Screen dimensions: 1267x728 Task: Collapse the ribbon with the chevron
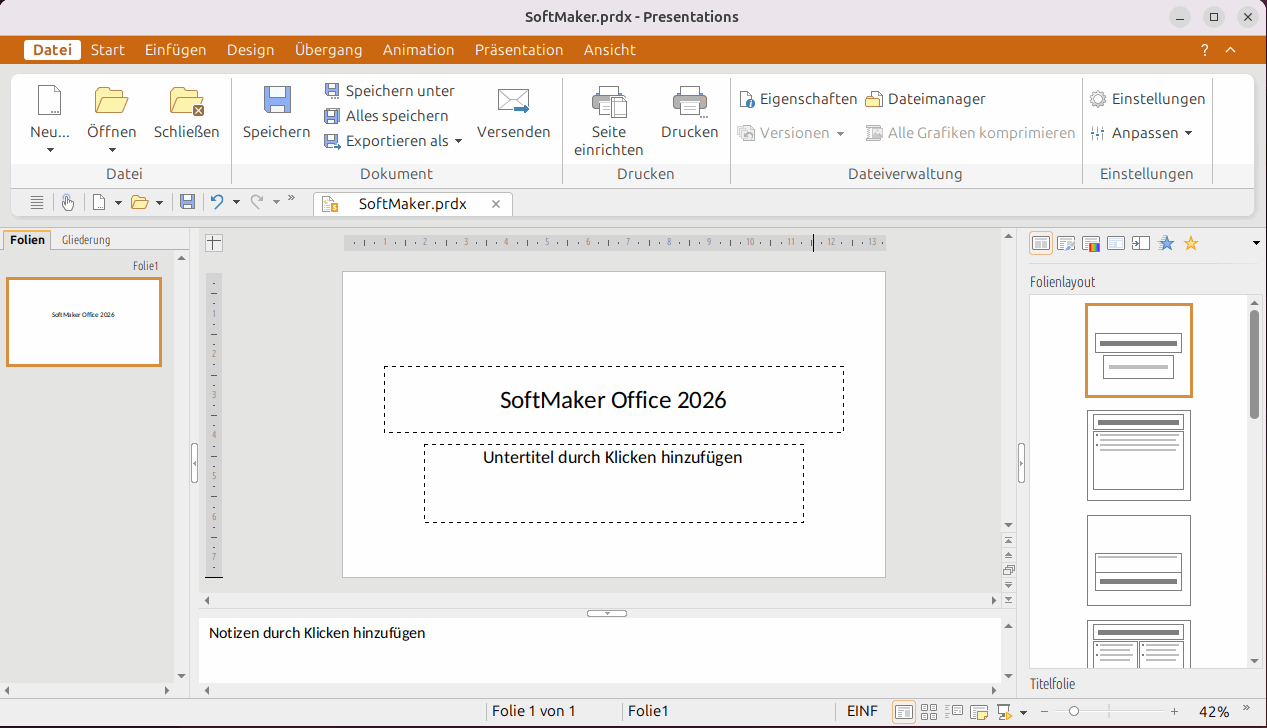[1231, 50]
